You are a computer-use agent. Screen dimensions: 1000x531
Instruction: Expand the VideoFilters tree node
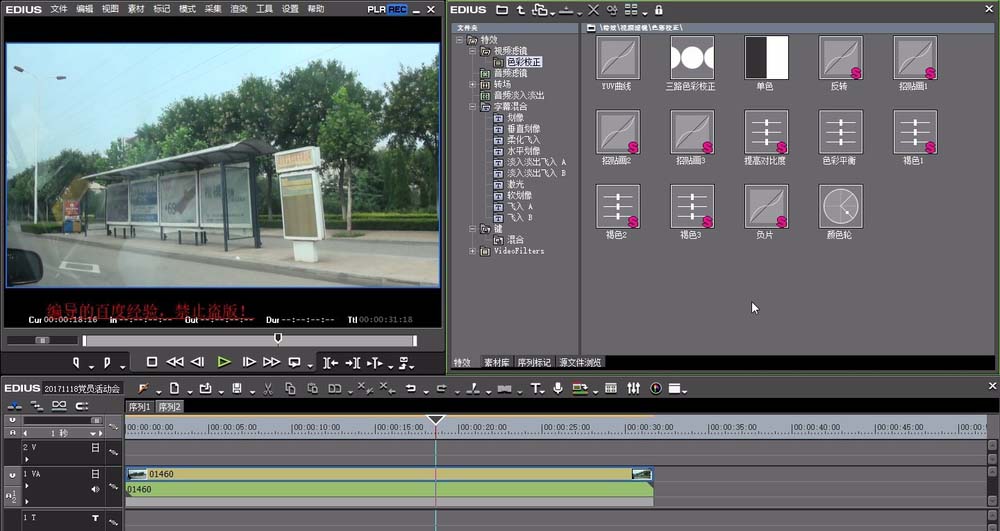(x=472, y=251)
